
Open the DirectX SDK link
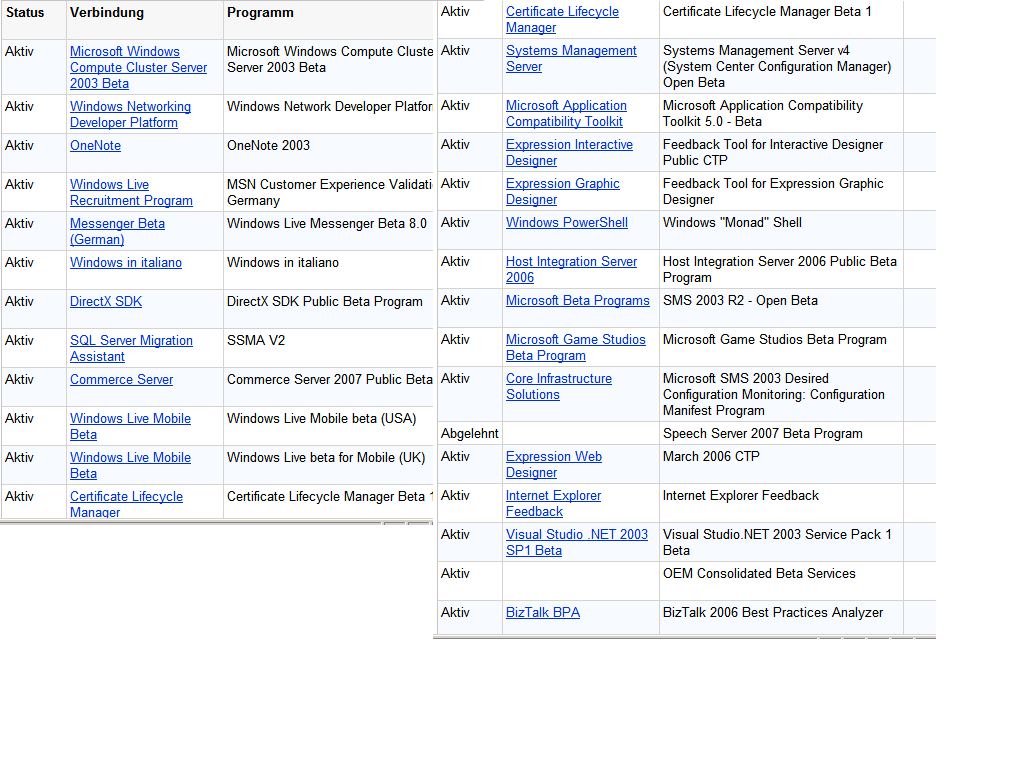coord(106,302)
